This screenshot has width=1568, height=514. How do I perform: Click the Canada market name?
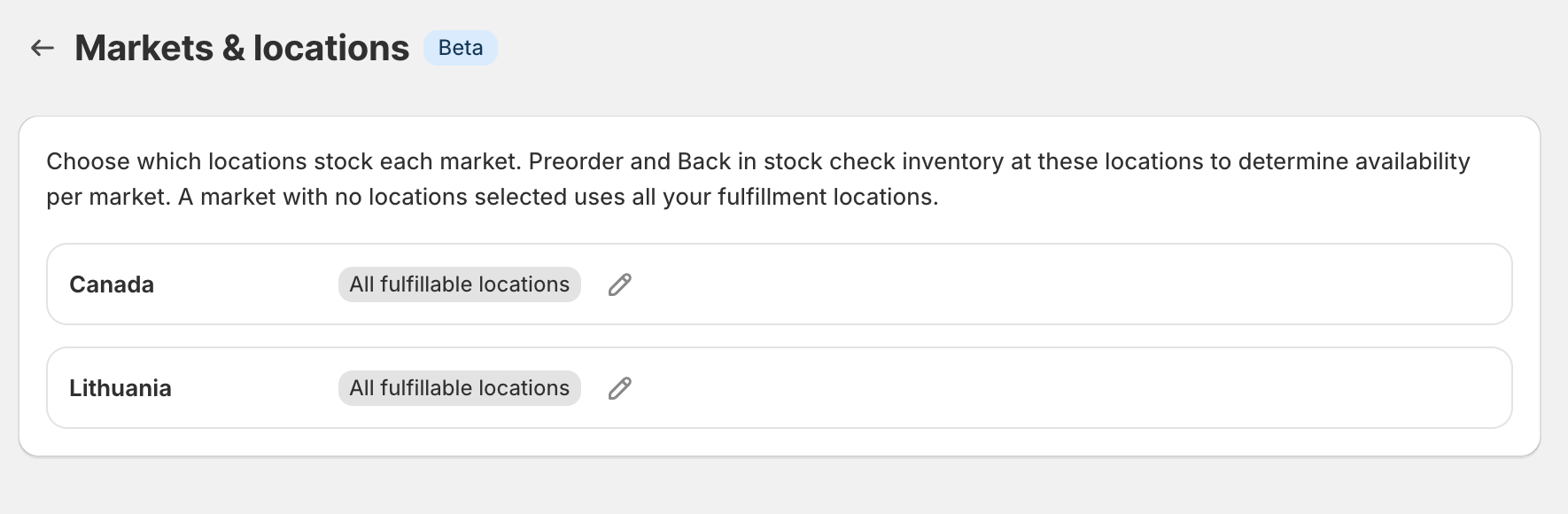point(112,284)
